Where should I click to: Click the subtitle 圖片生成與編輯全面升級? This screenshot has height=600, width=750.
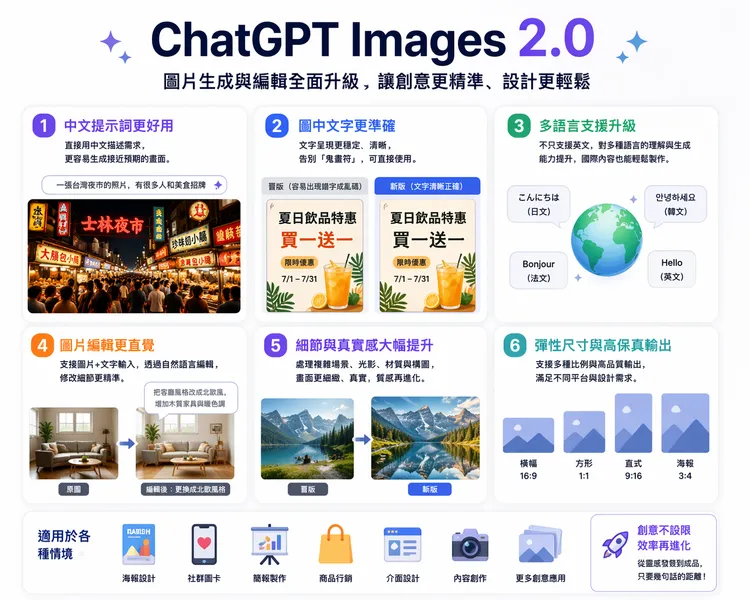pyautogui.click(x=261, y=82)
